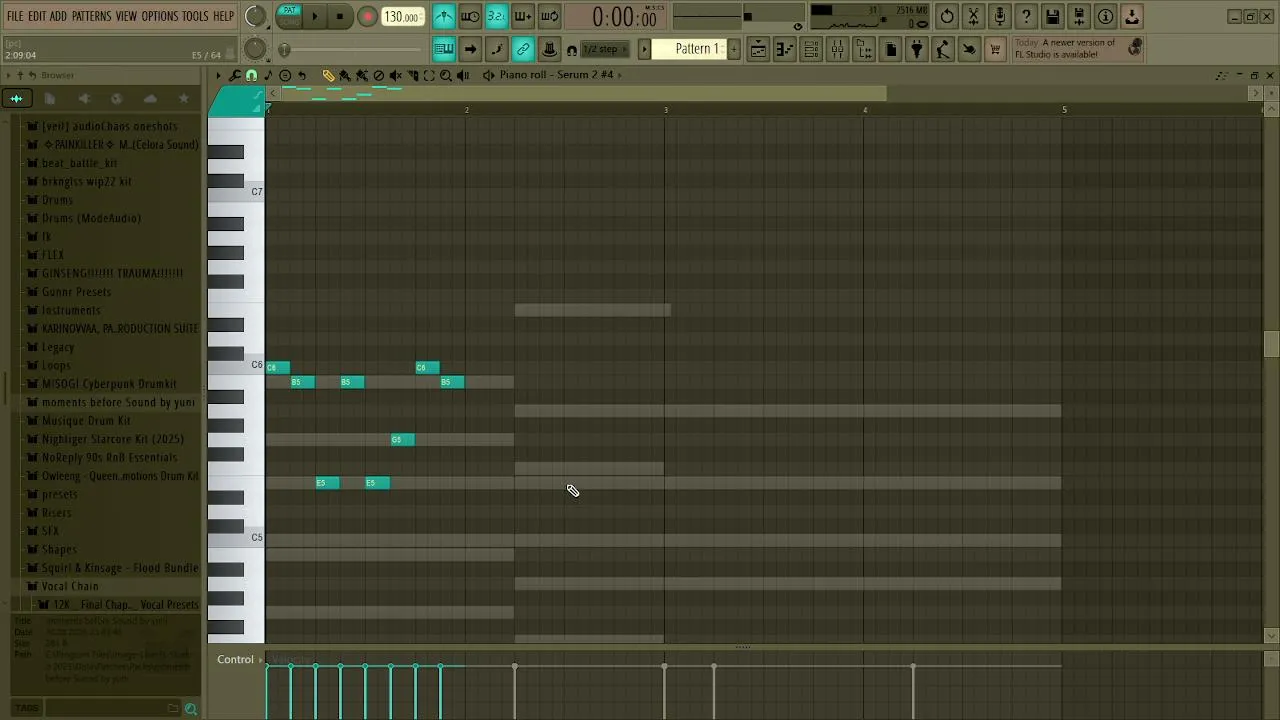Toggle overdub recording mode
This screenshot has width=1280, height=720.
[x=522, y=16]
